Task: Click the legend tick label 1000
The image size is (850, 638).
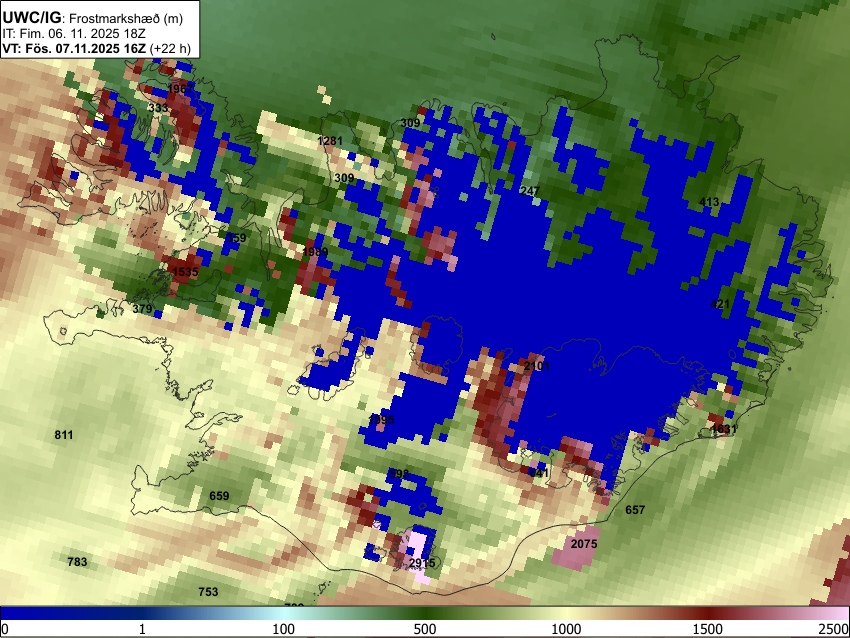Action: coord(566,629)
